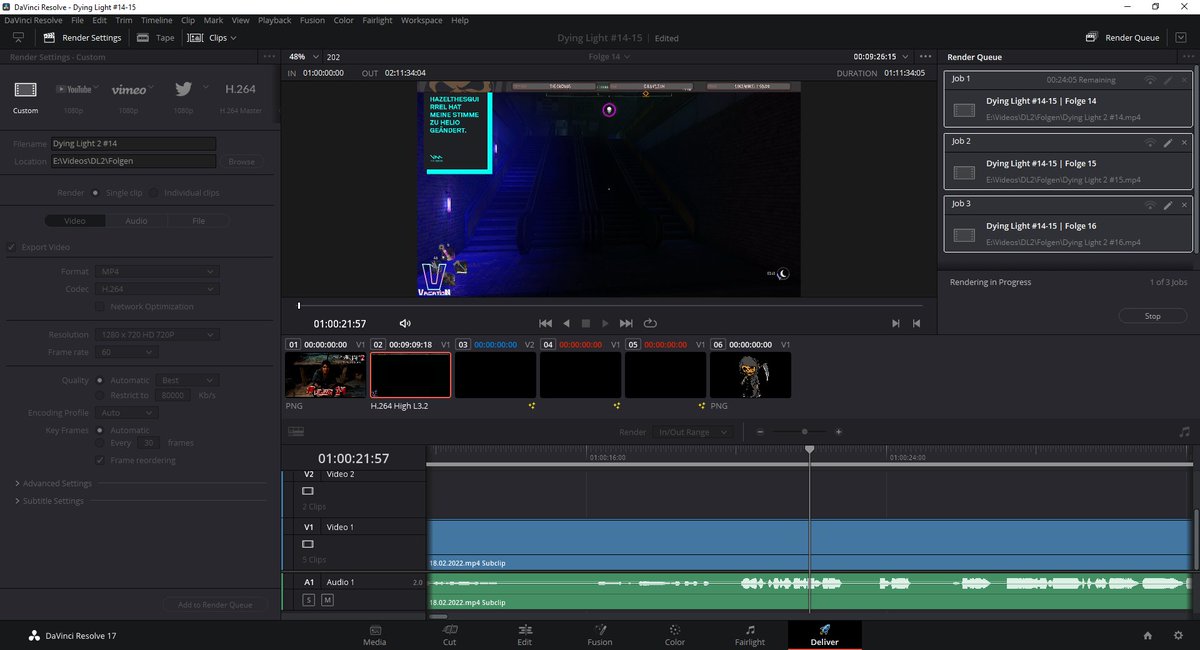Choose the YouTube render preset
This screenshot has width=1200, height=650.
click(73, 90)
